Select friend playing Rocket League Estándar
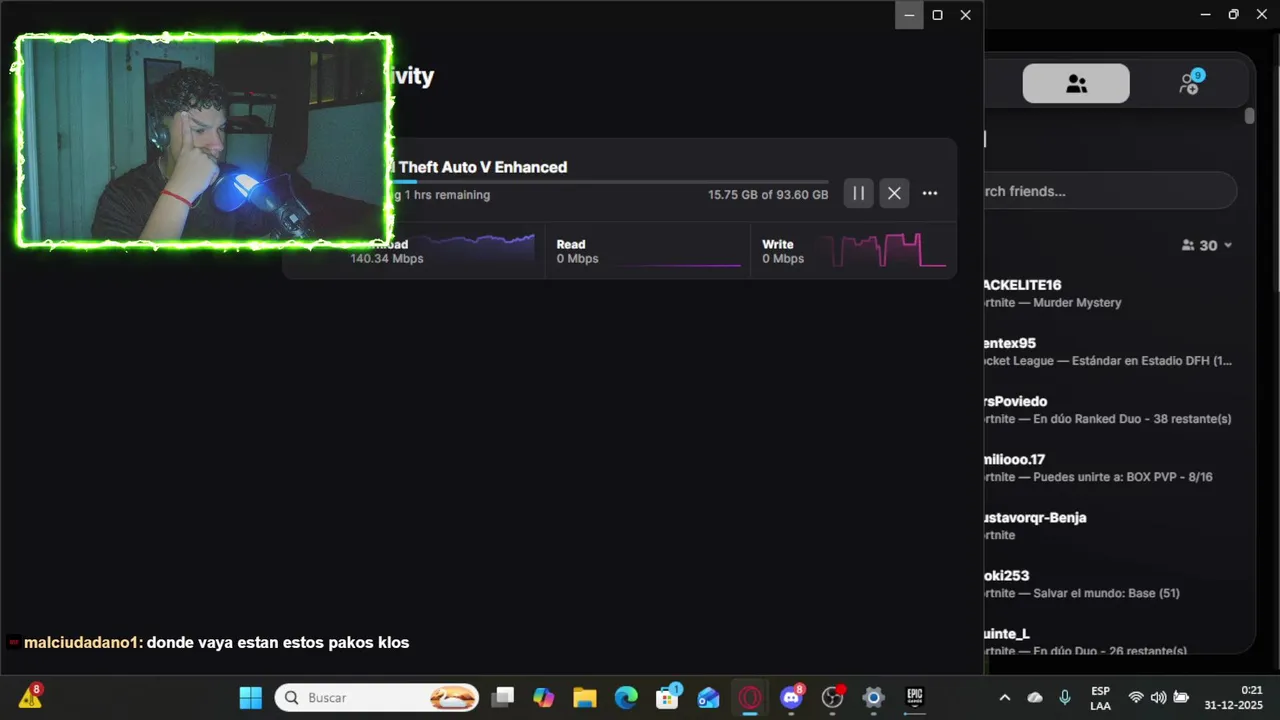This screenshot has height=720, width=1280. 1110,351
